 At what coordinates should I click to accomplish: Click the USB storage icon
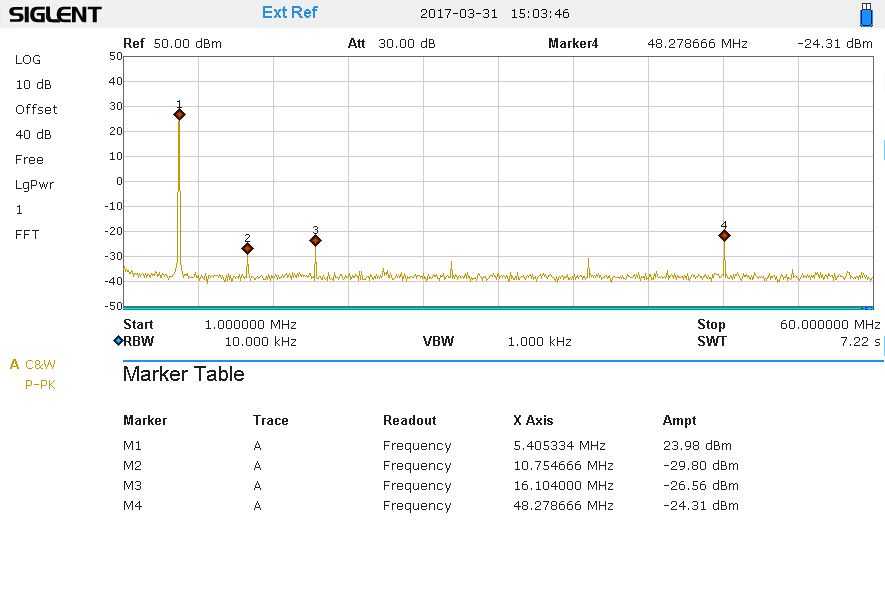[866, 15]
